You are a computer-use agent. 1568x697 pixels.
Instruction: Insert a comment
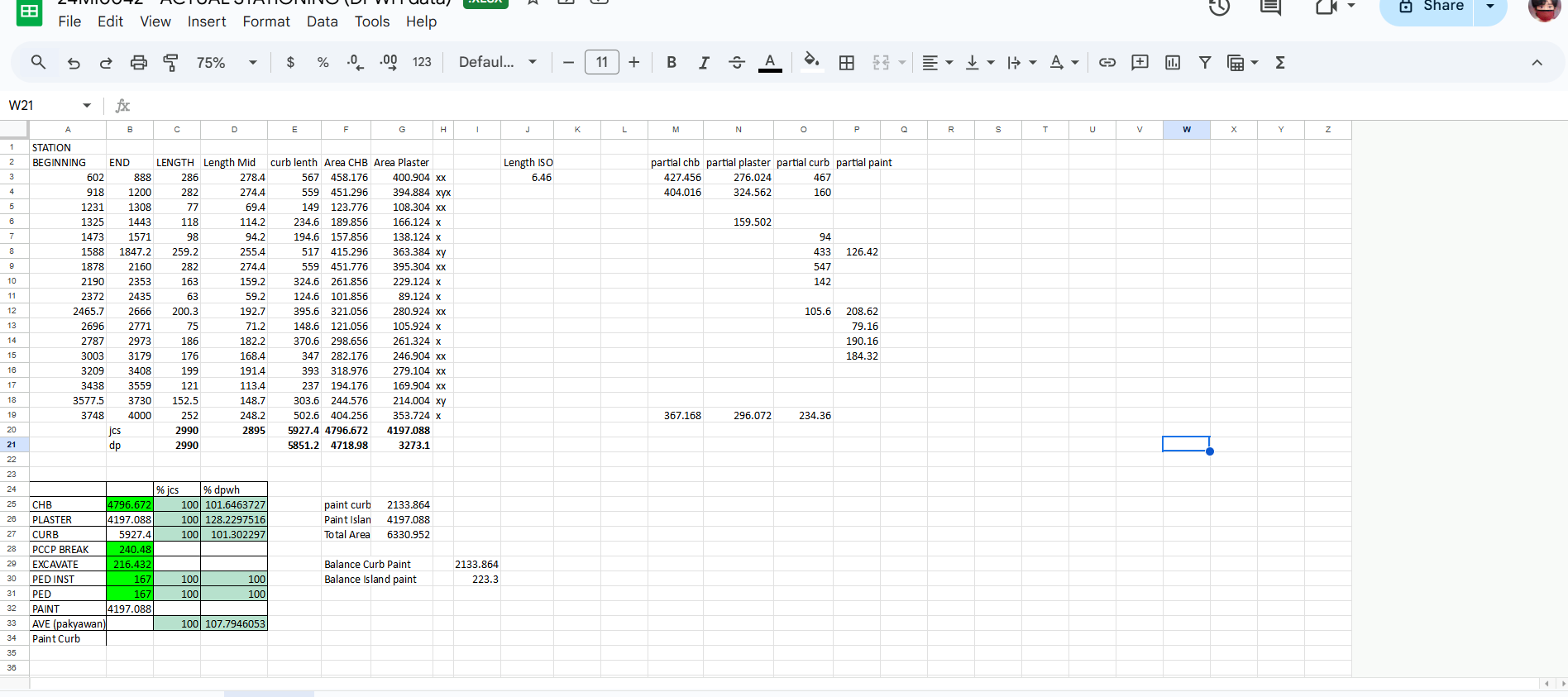pyautogui.click(x=1140, y=62)
